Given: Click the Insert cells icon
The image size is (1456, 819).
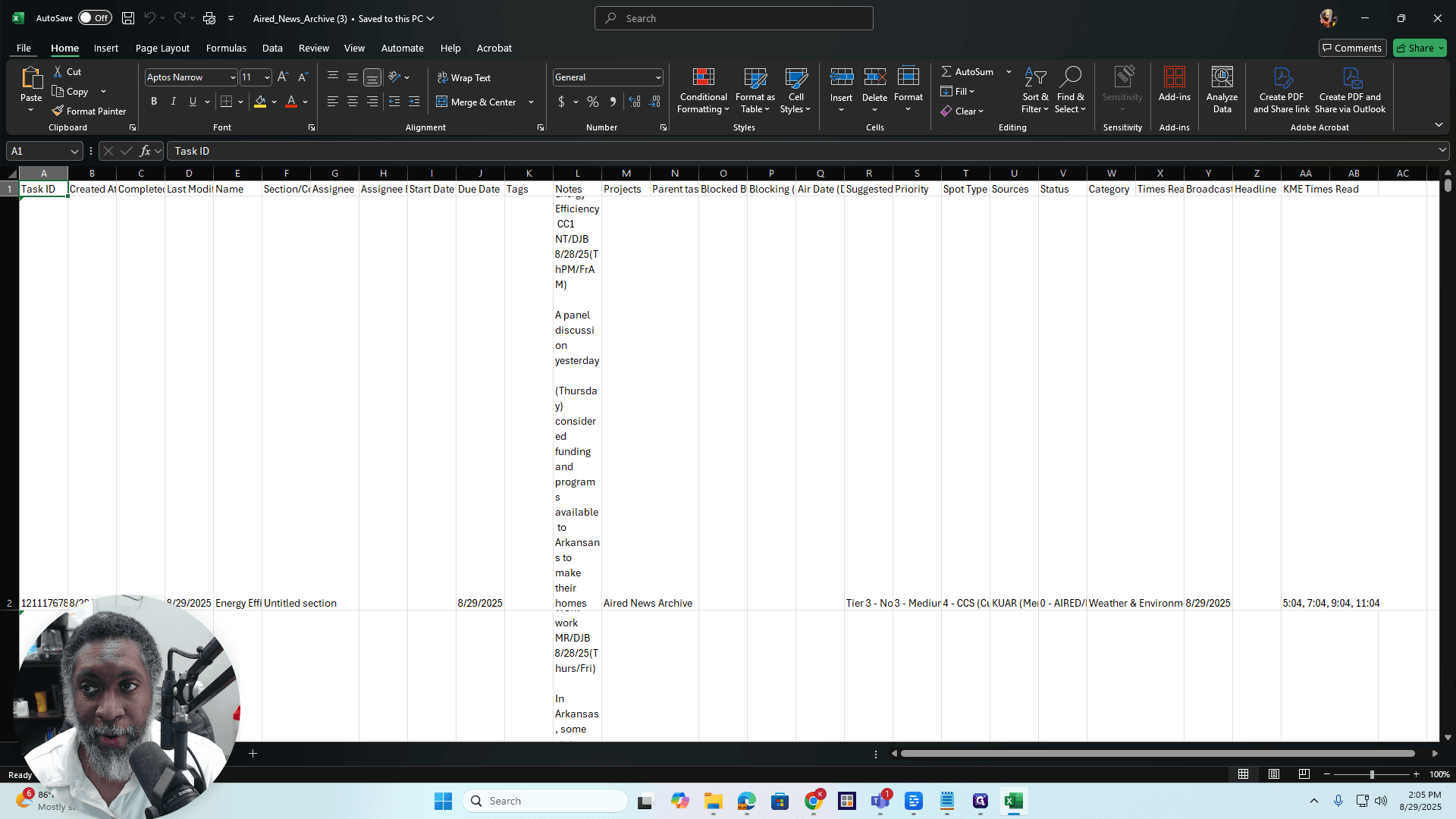Looking at the screenshot, I should [x=841, y=77].
